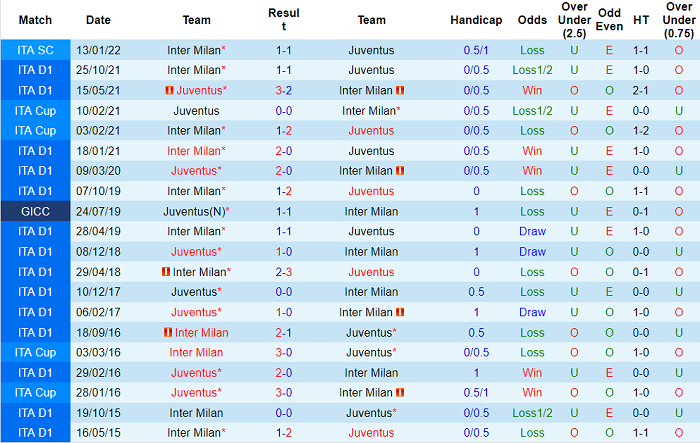Click the Over Under (2.5) column header
700x443 pixels.
[574, 20]
